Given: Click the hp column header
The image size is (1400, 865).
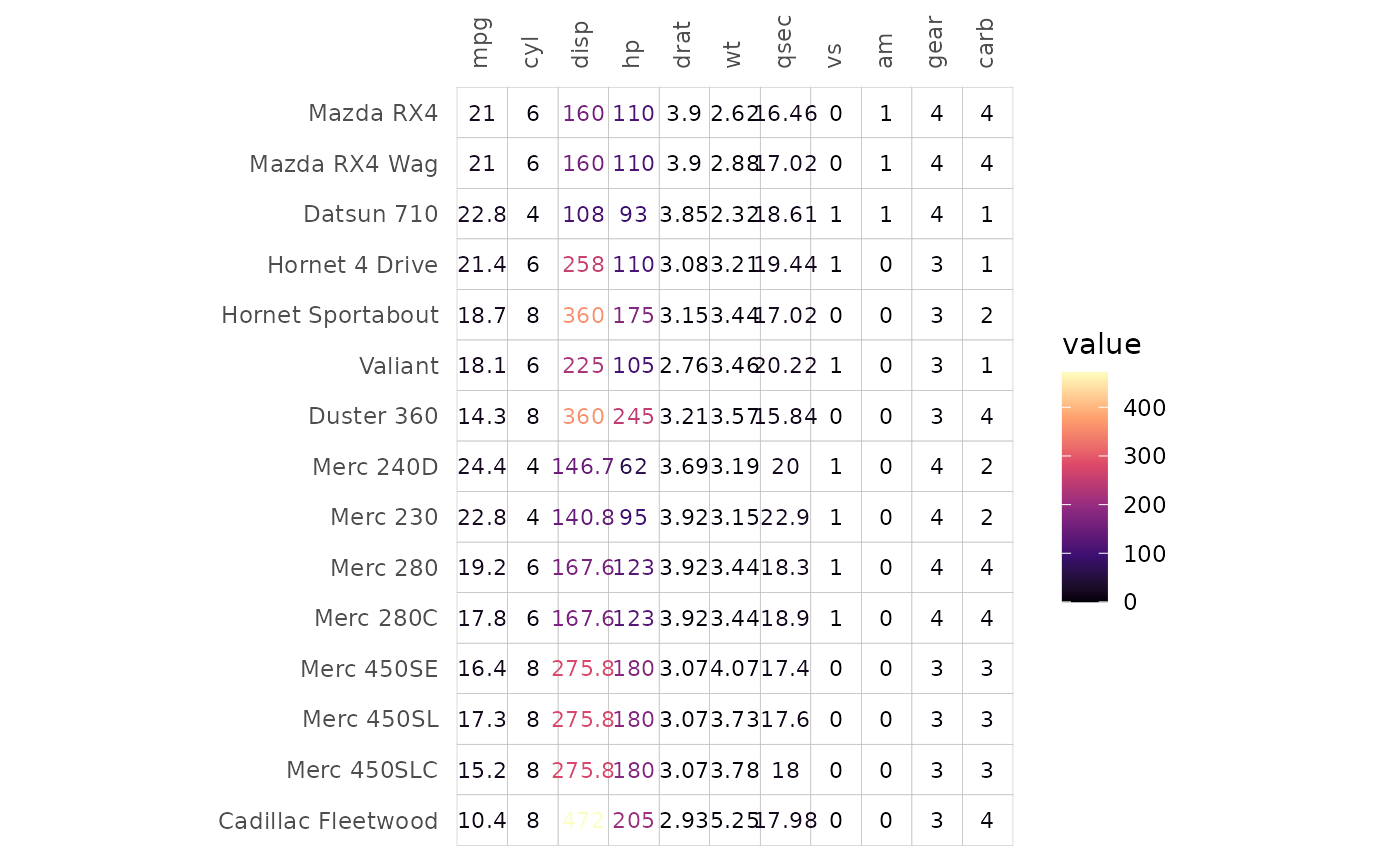Looking at the screenshot, I should tap(632, 55).
